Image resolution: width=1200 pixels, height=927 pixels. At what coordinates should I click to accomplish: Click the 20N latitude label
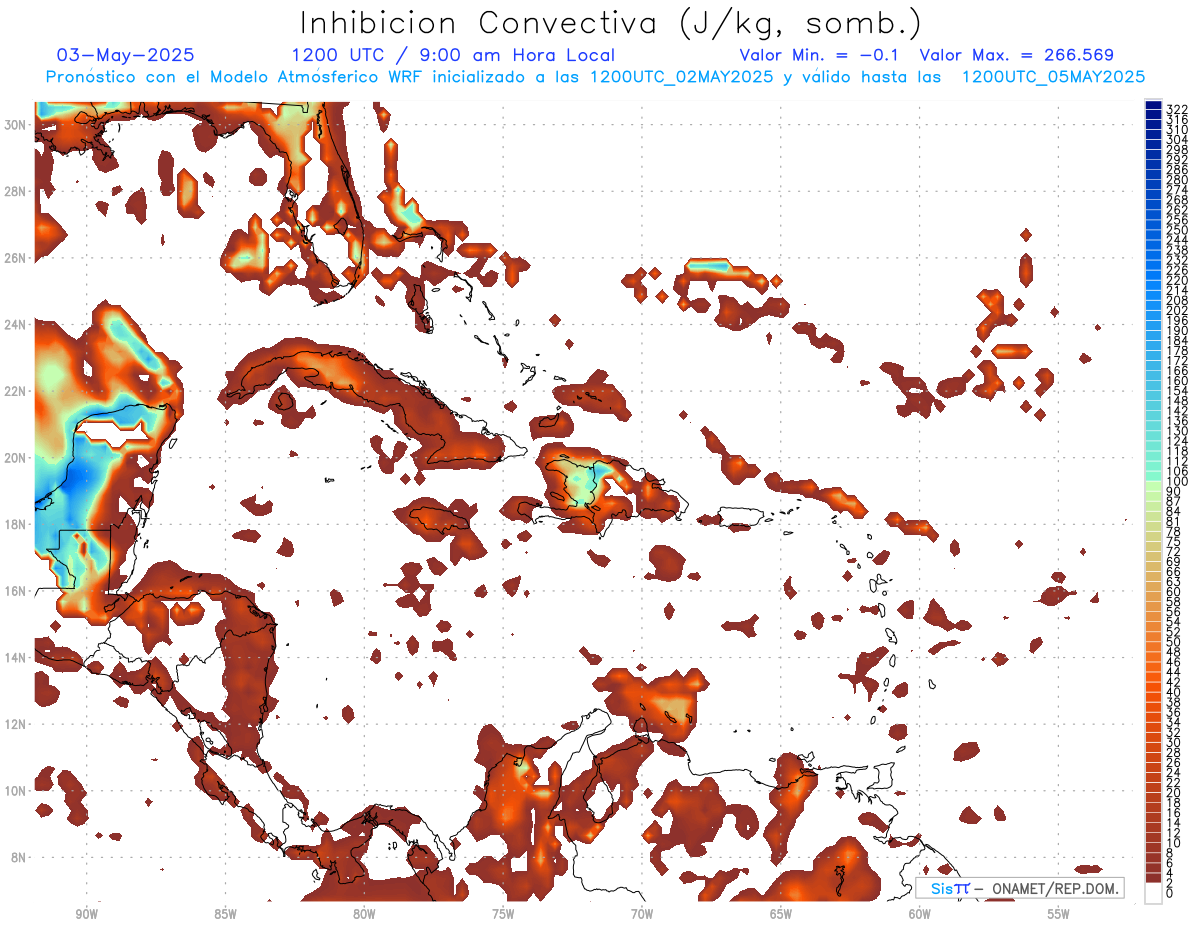16,457
